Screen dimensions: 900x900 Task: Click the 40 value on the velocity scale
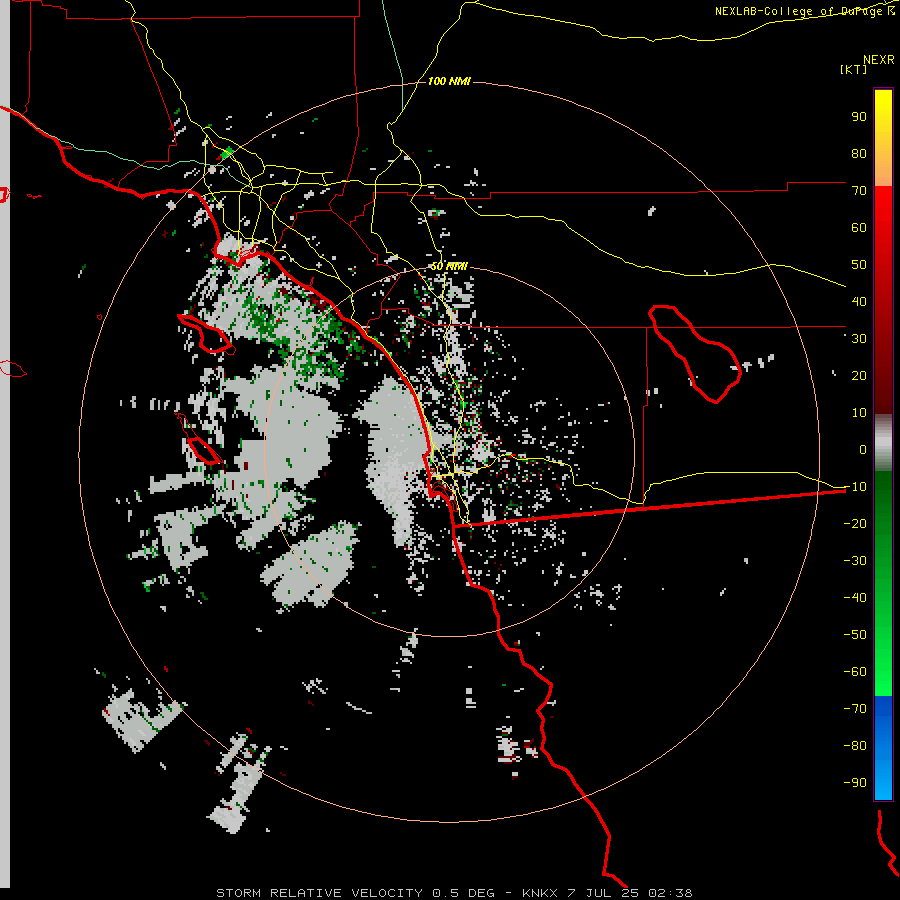859,301
